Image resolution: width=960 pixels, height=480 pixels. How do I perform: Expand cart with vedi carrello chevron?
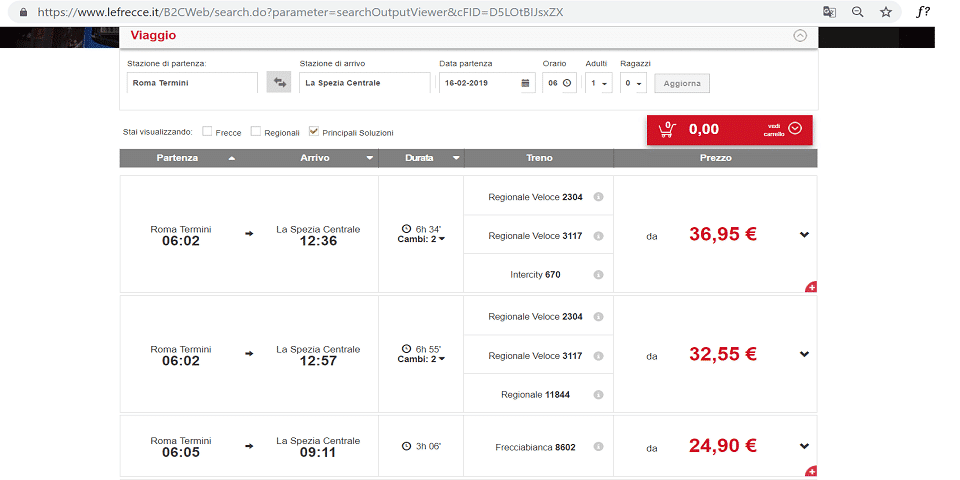[795, 128]
